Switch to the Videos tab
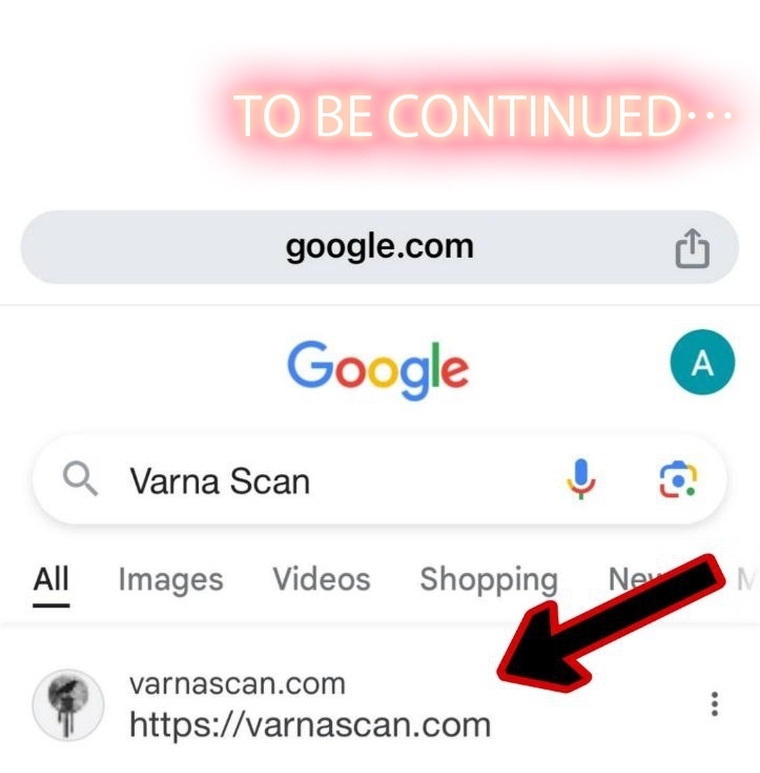Viewport: 760px width, 773px height. (321, 579)
